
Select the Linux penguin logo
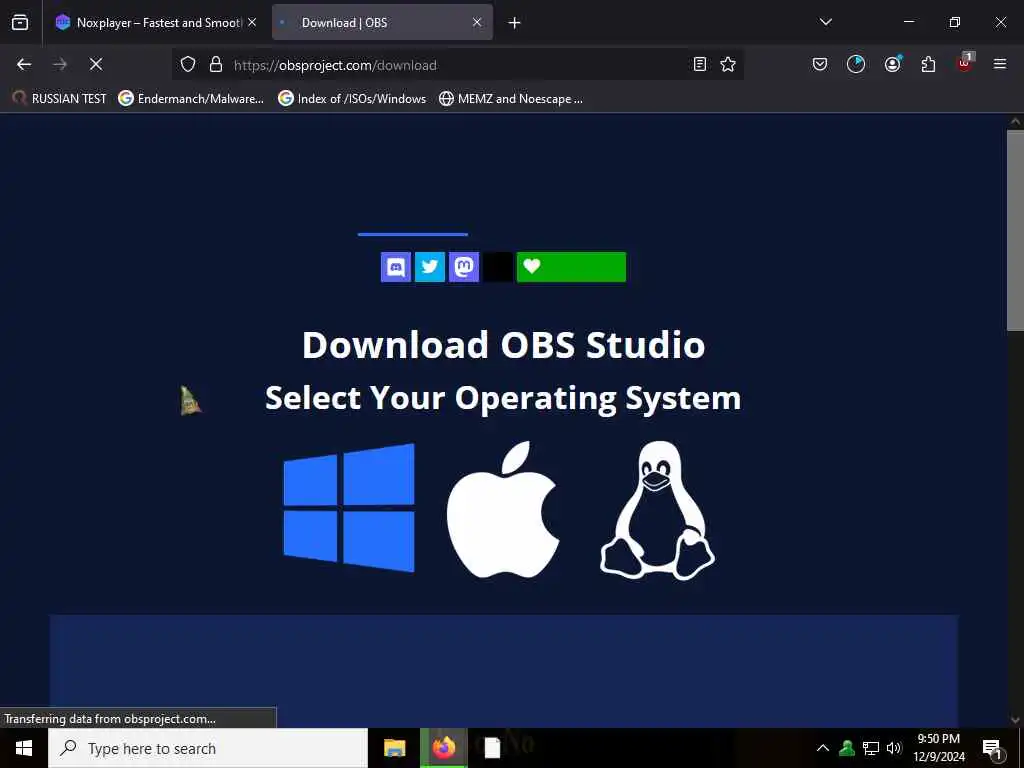pos(657,511)
